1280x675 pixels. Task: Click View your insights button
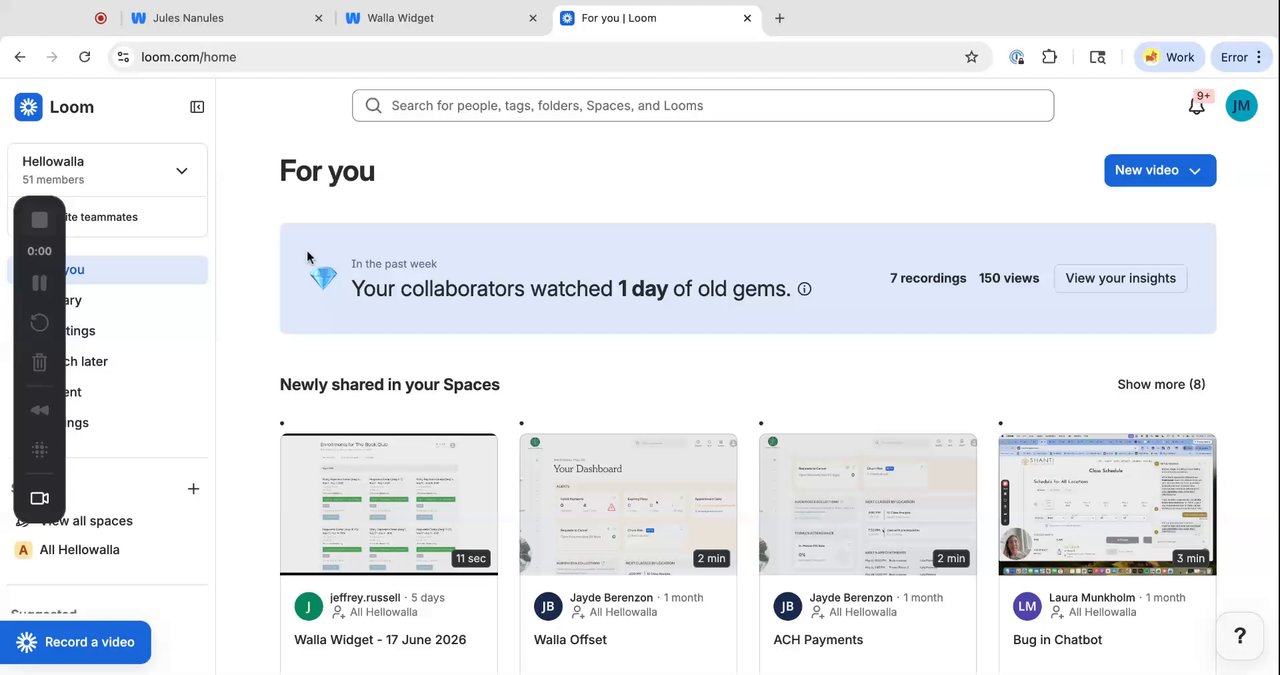coord(1120,278)
